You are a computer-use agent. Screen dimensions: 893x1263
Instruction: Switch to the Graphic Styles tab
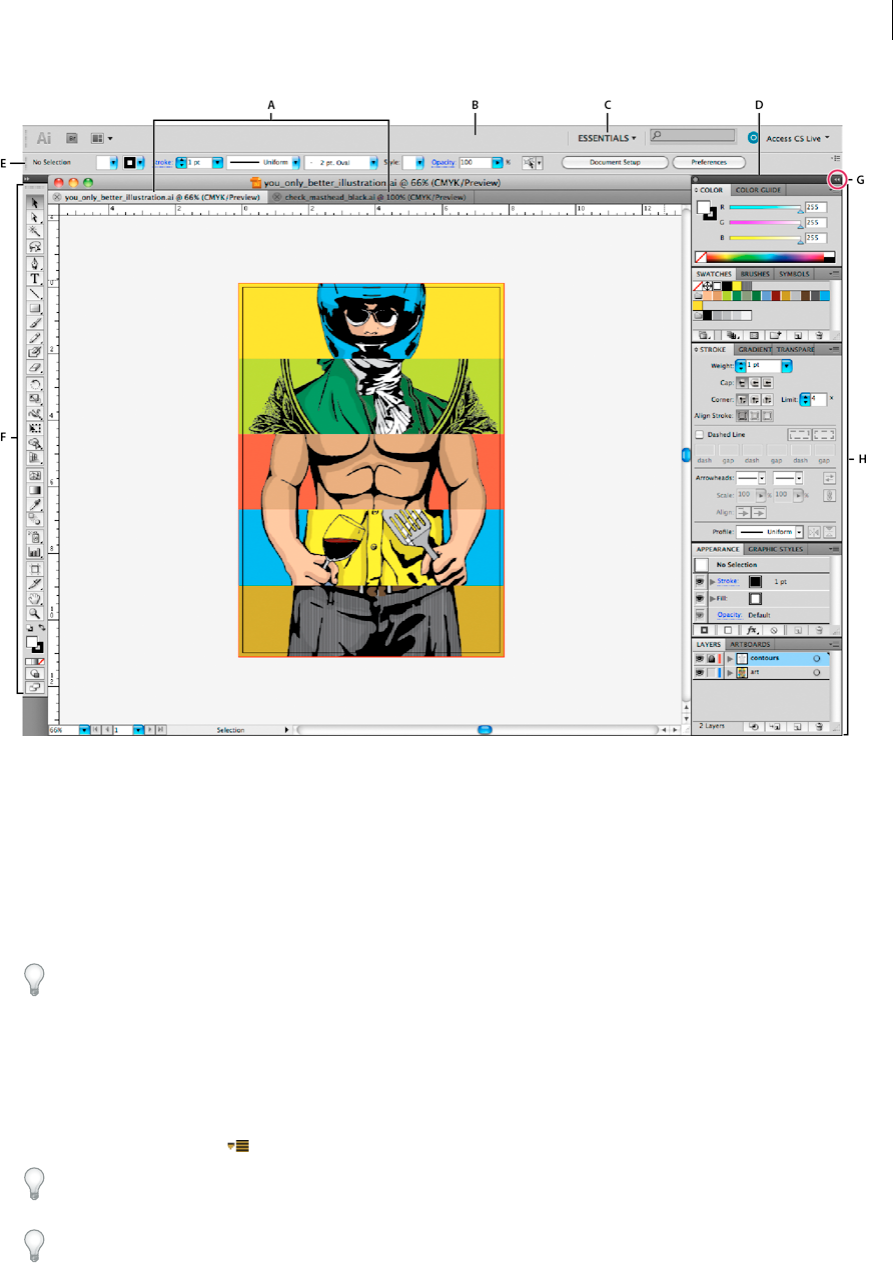[x=776, y=549]
